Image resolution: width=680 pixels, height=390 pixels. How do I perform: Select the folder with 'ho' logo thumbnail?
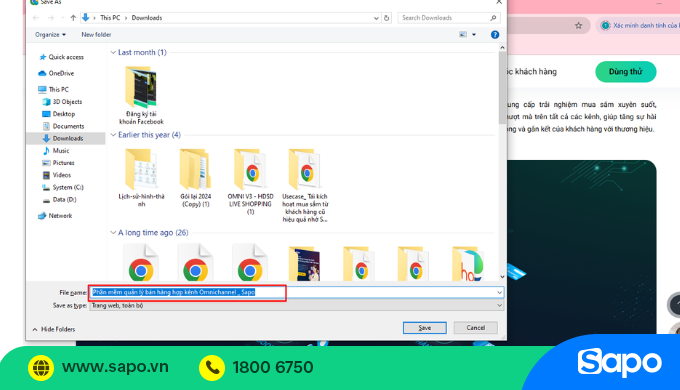click(467, 263)
